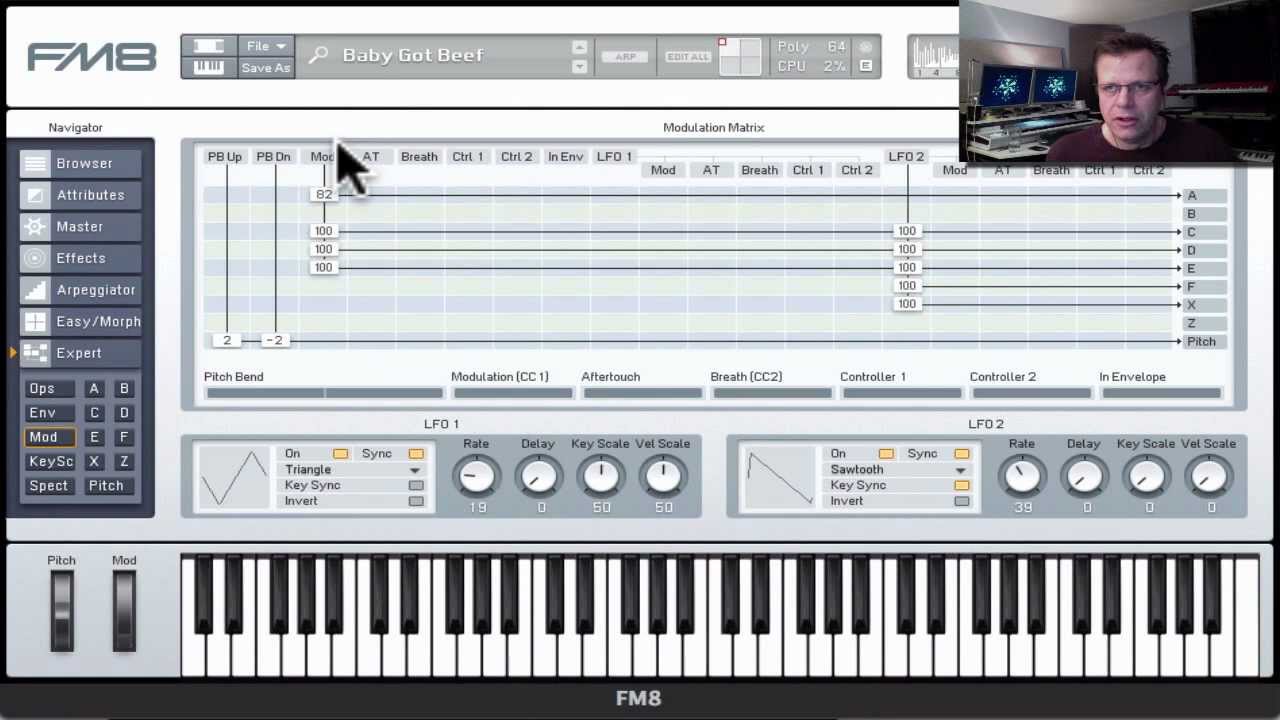
Task: Click the LFO 2 Rate knob
Action: pos(1022,477)
